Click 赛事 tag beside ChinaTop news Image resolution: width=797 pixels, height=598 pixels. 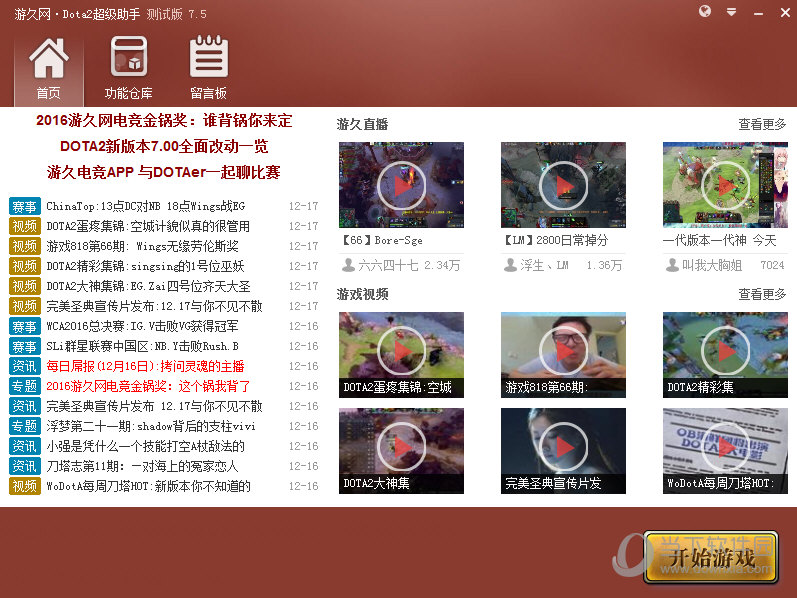pyautogui.click(x=24, y=206)
